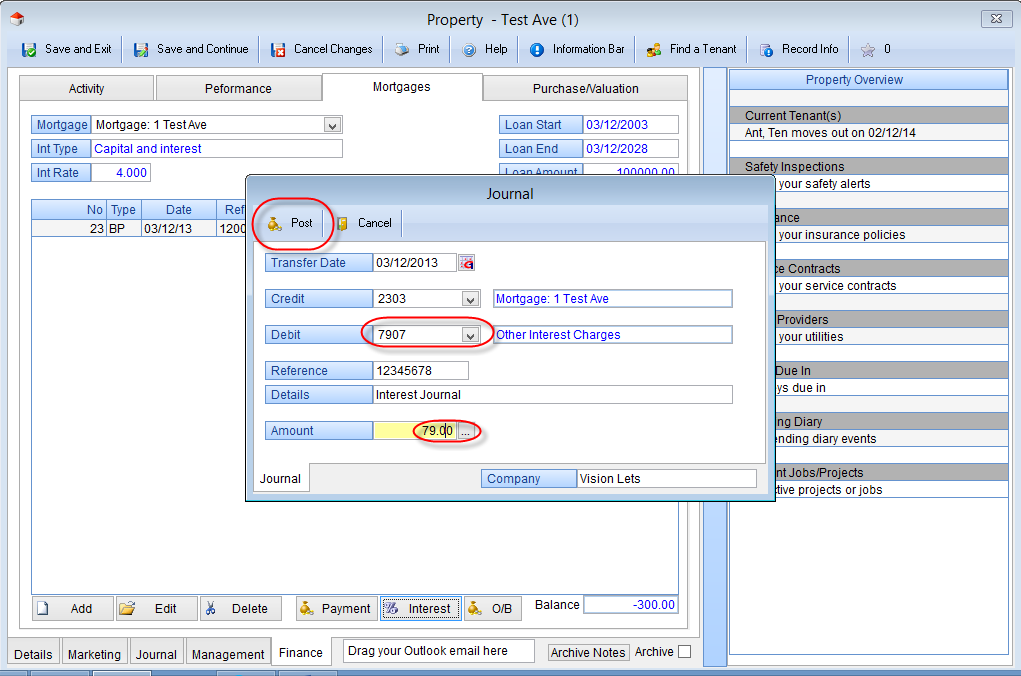This screenshot has width=1021, height=676.
Task: Select the mortgage row number 23
Action: [x=139, y=229]
